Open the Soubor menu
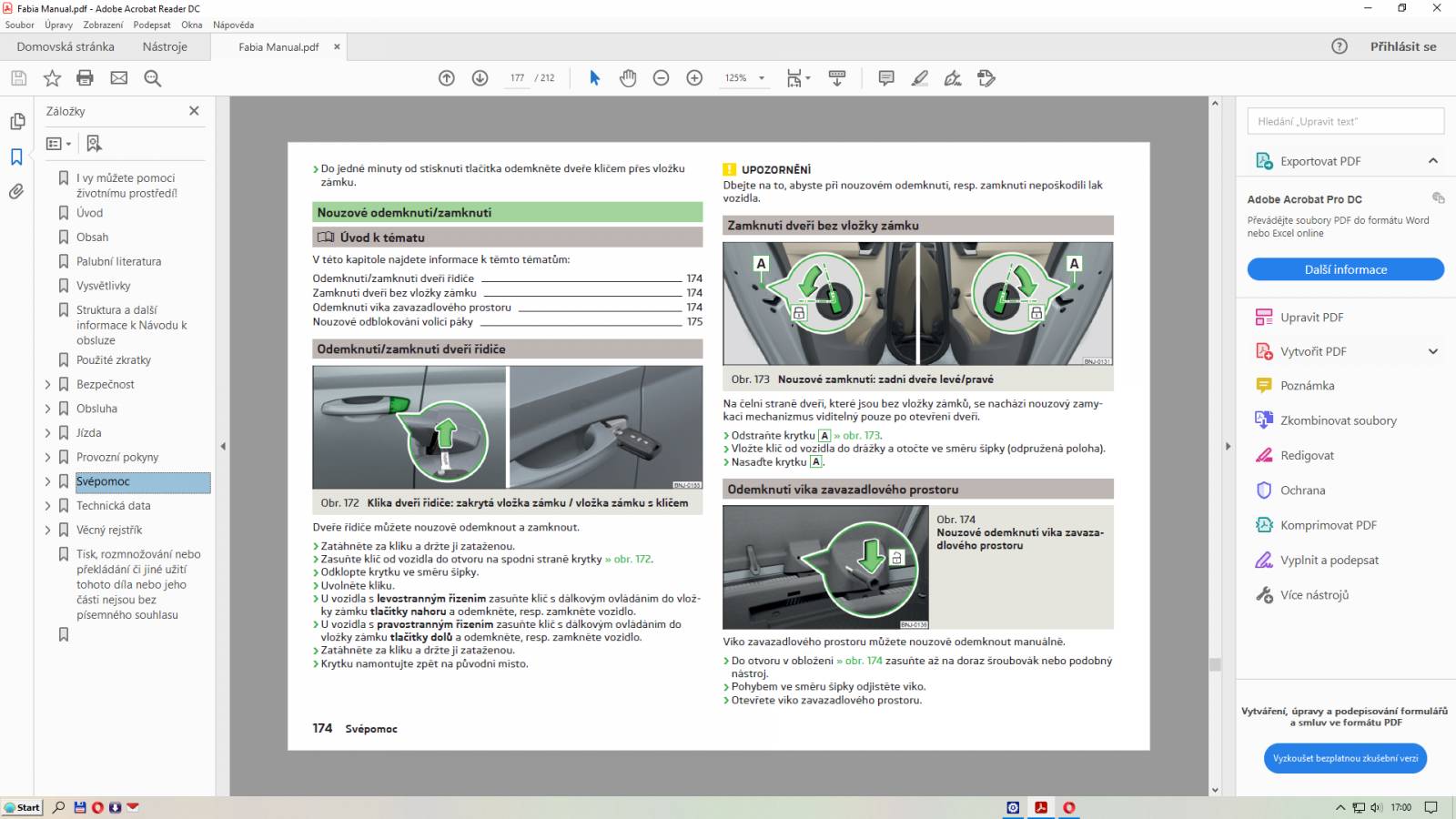Screen dimensions: 1456x819 pos(19,25)
